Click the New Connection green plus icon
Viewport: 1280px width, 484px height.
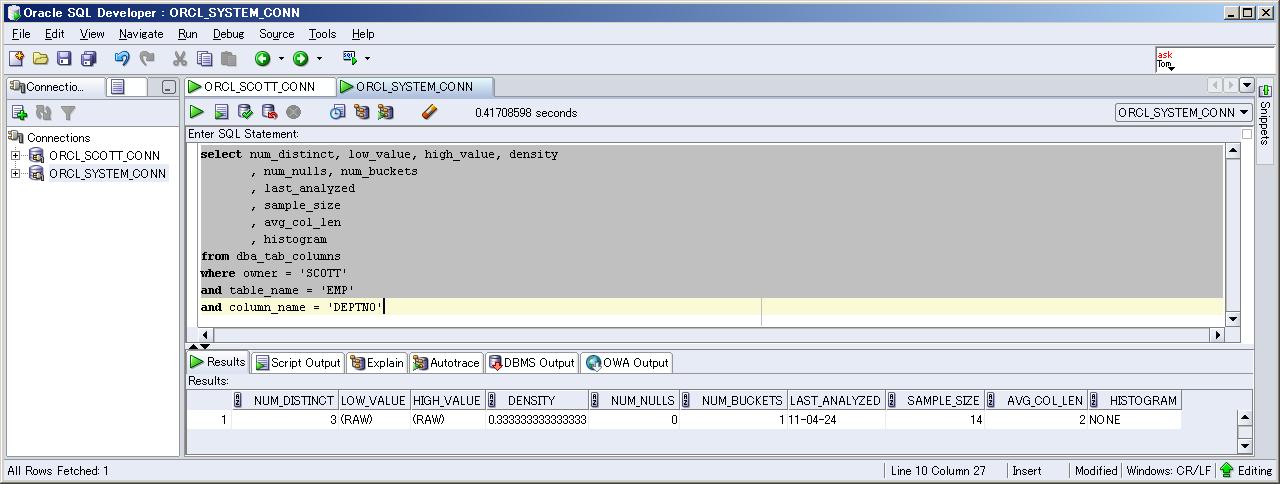[x=19, y=113]
